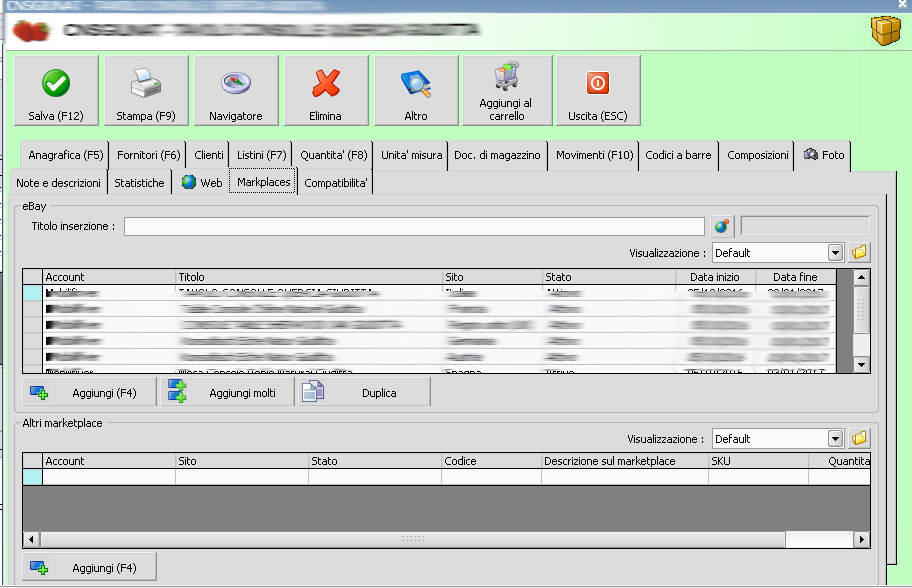
Task: Switch to the Anagrafica (F5) tab
Action: pos(66,155)
